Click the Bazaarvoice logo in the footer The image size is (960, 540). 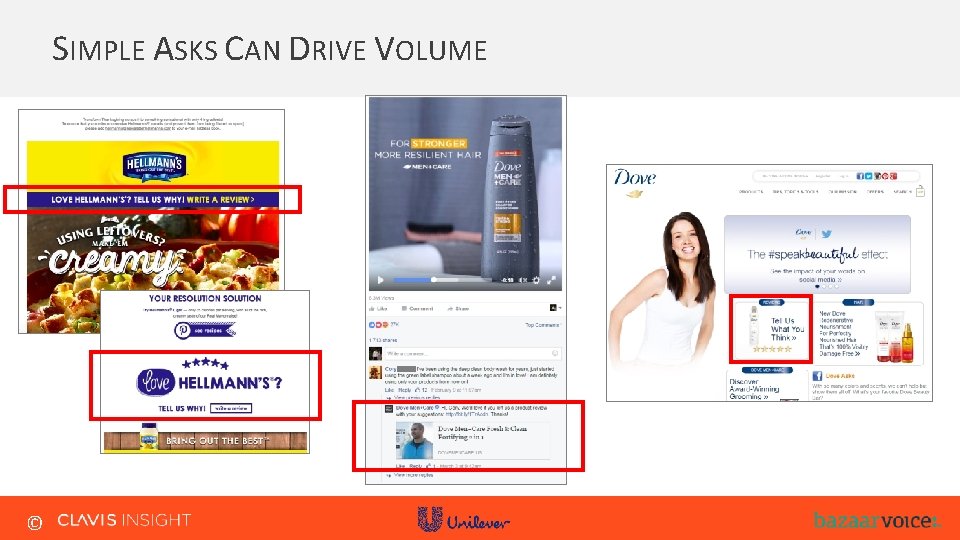(876, 520)
